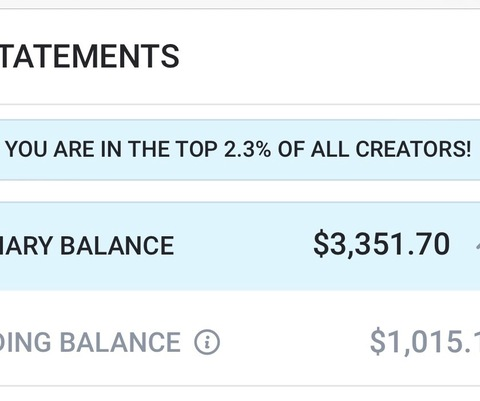
Task: Click the word BALANCE in highlighted row
Action: (117, 246)
